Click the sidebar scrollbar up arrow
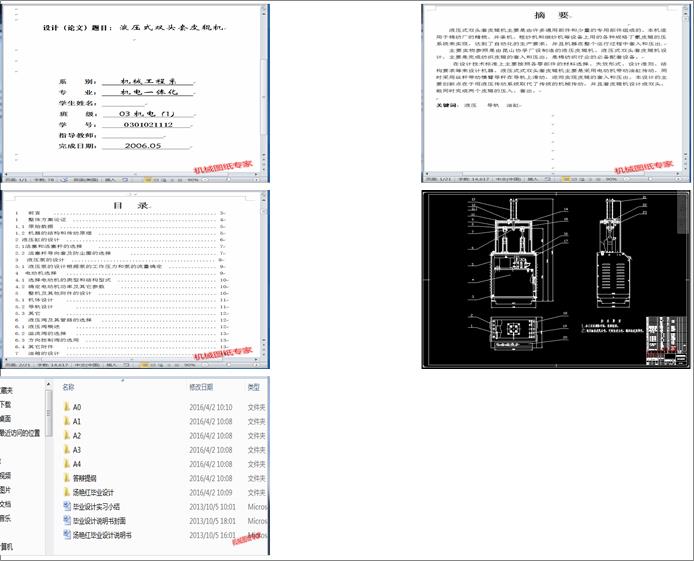Viewport: 694px width, 561px height. [49, 385]
